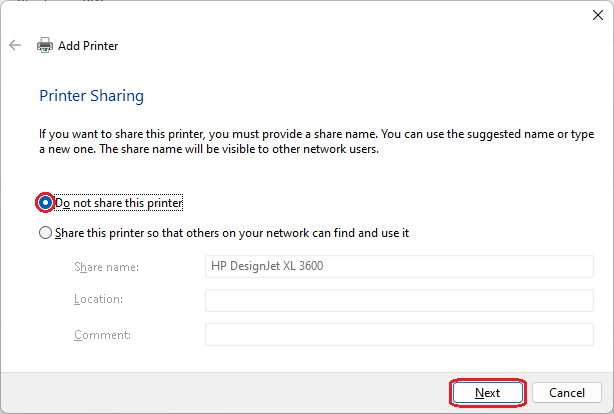The image size is (614, 414).
Task: Select the 'Do not share this printer' radio circle
Action: (45, 202)
